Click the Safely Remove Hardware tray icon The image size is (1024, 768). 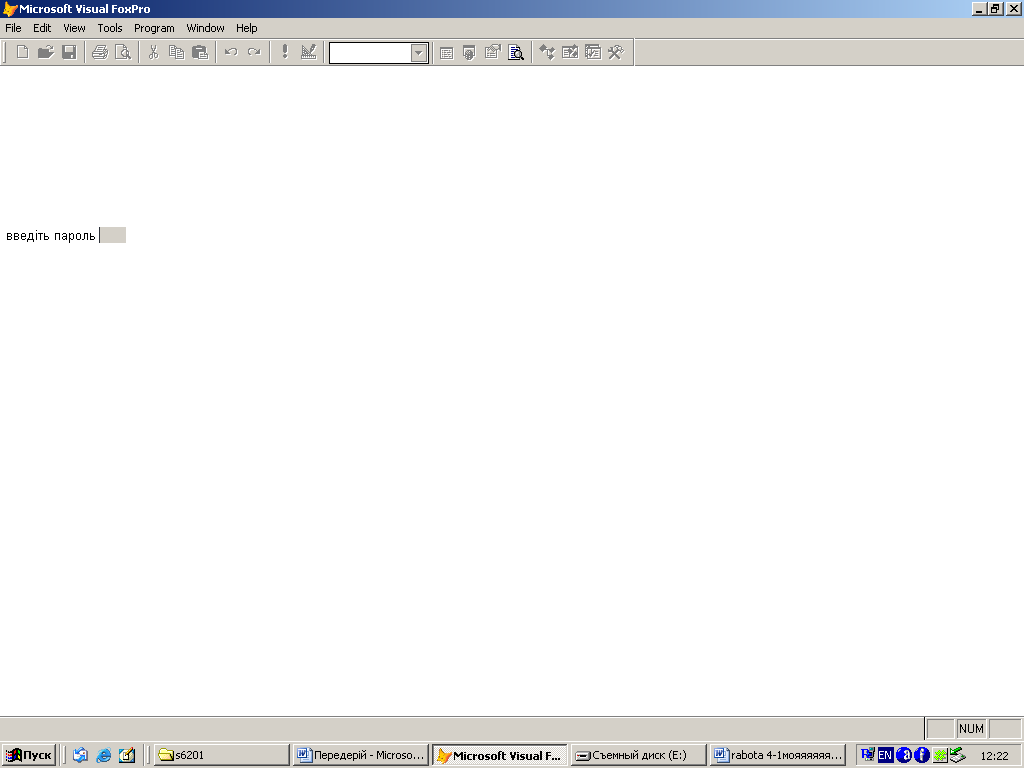[x=957, y=756]
